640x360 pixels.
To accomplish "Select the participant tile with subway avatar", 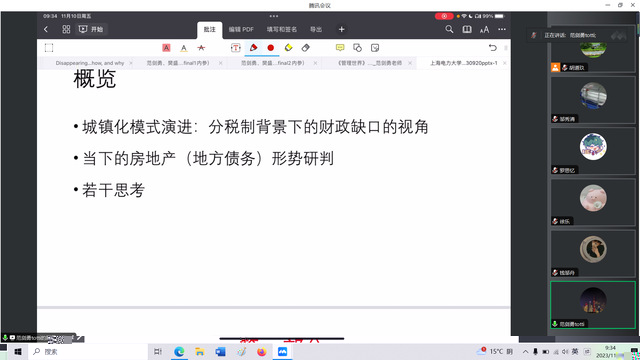I will [x=593, y=100].
